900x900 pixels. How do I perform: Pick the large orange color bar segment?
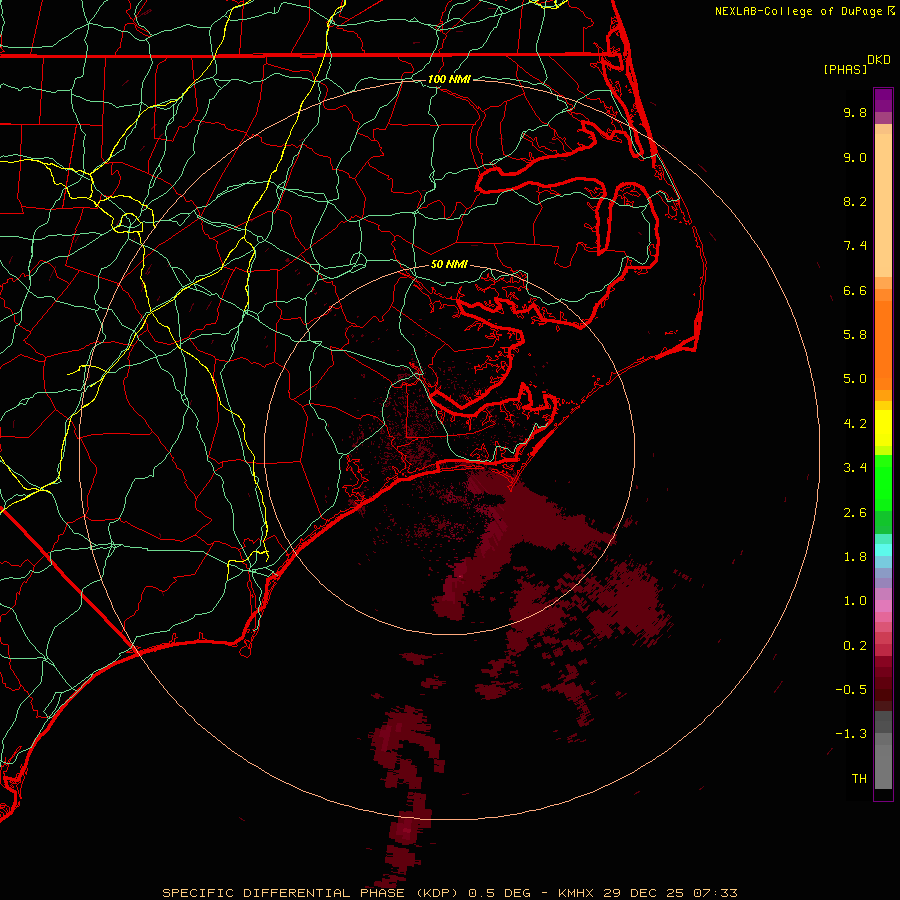click(883, 345)
